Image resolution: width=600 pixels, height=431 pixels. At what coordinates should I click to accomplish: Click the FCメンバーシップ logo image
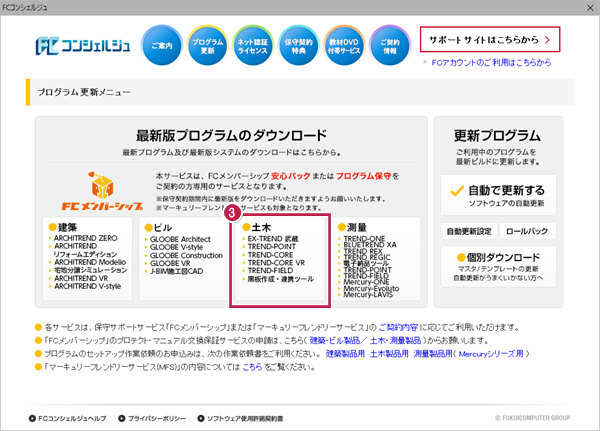pos(103,191)
